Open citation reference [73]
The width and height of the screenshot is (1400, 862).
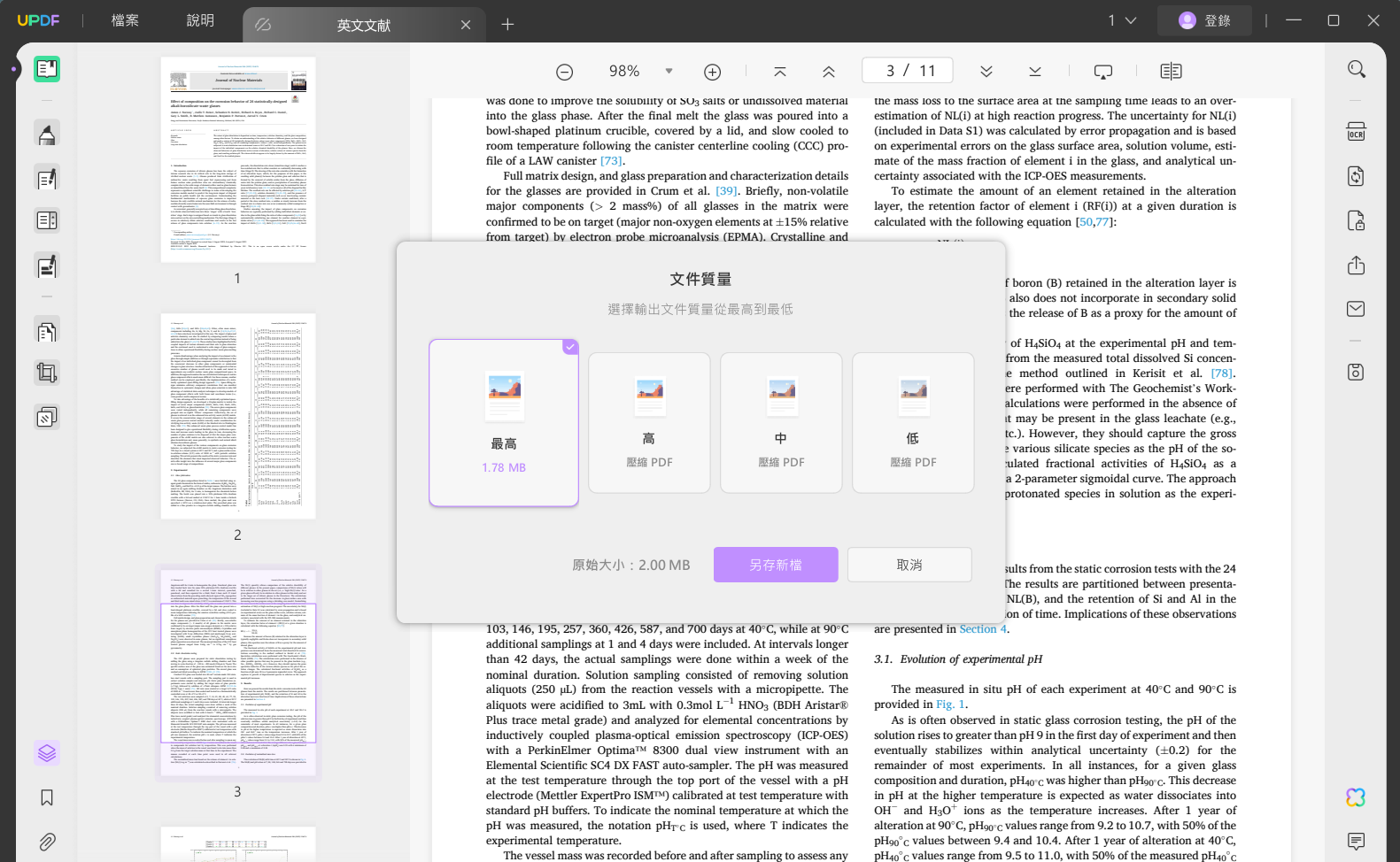[x=611, y=161]
